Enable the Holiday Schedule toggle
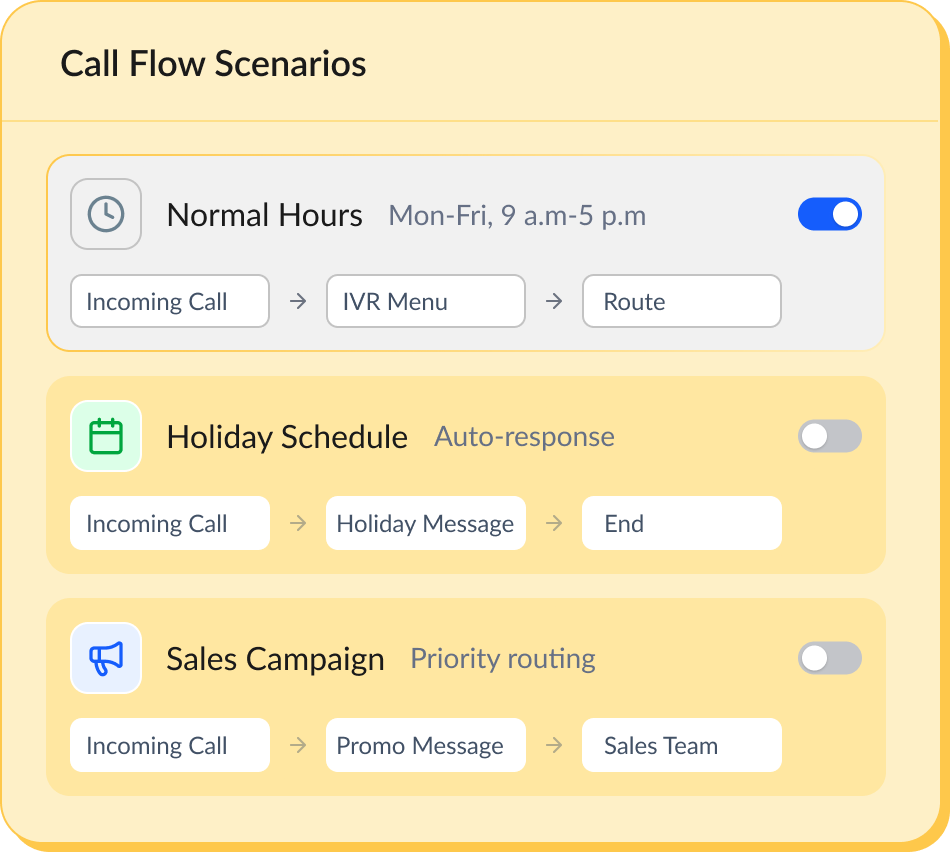The width and height of the screenshot is (950, 852). [x=829, y=436]
